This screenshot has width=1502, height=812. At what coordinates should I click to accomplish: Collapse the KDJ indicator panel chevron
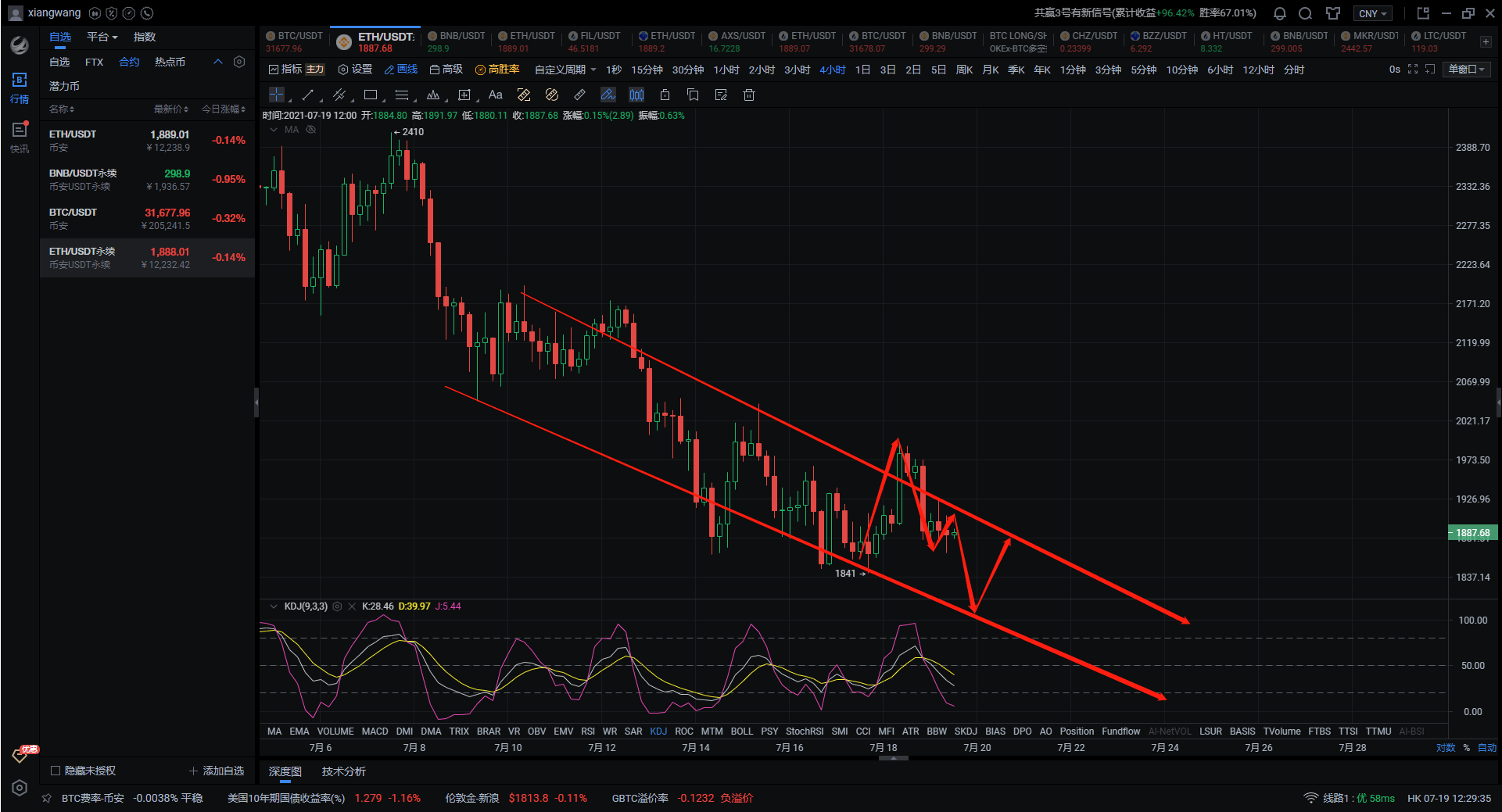[x=274, y=606]
